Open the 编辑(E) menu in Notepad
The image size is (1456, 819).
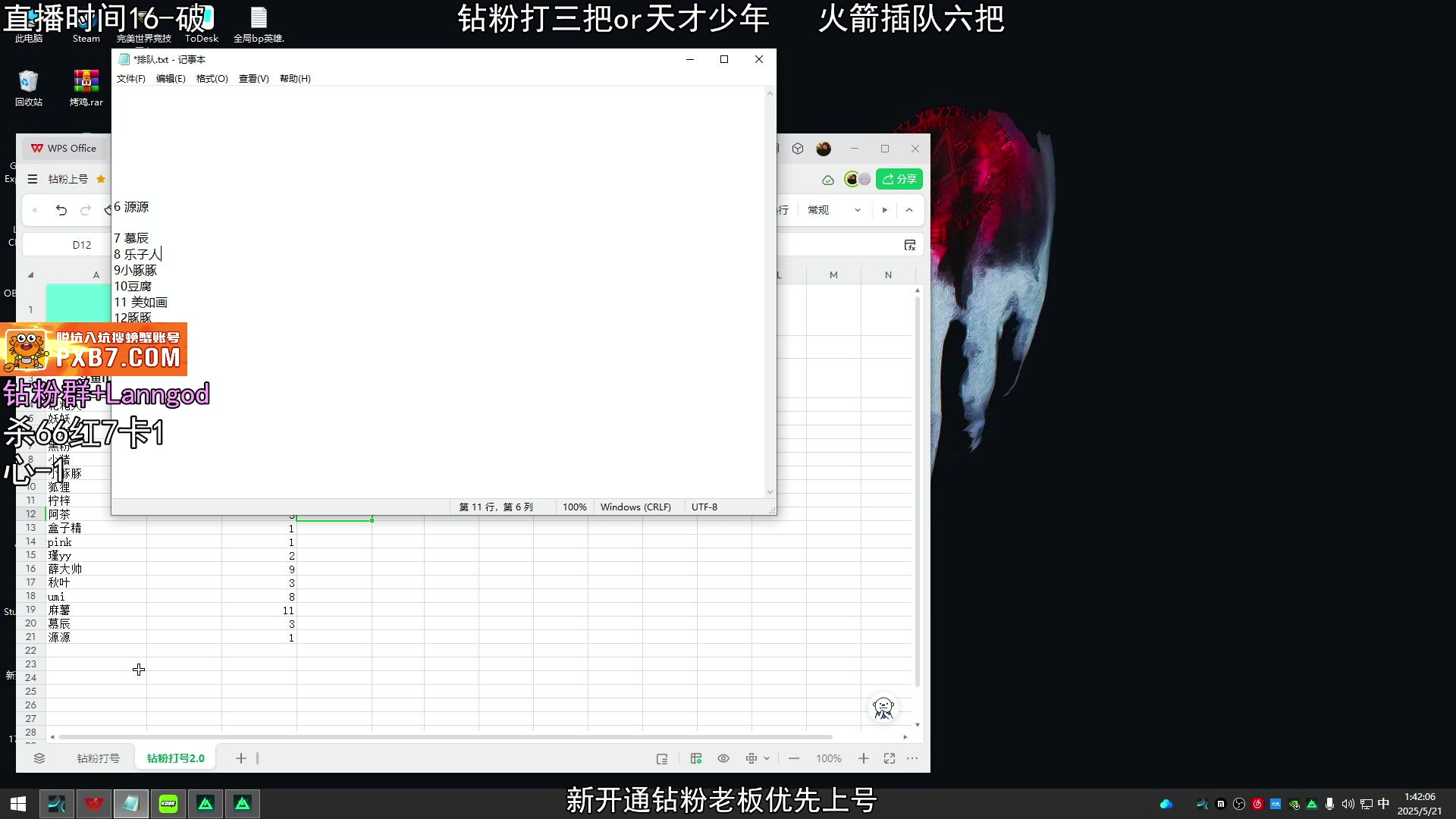click(171, 79)
